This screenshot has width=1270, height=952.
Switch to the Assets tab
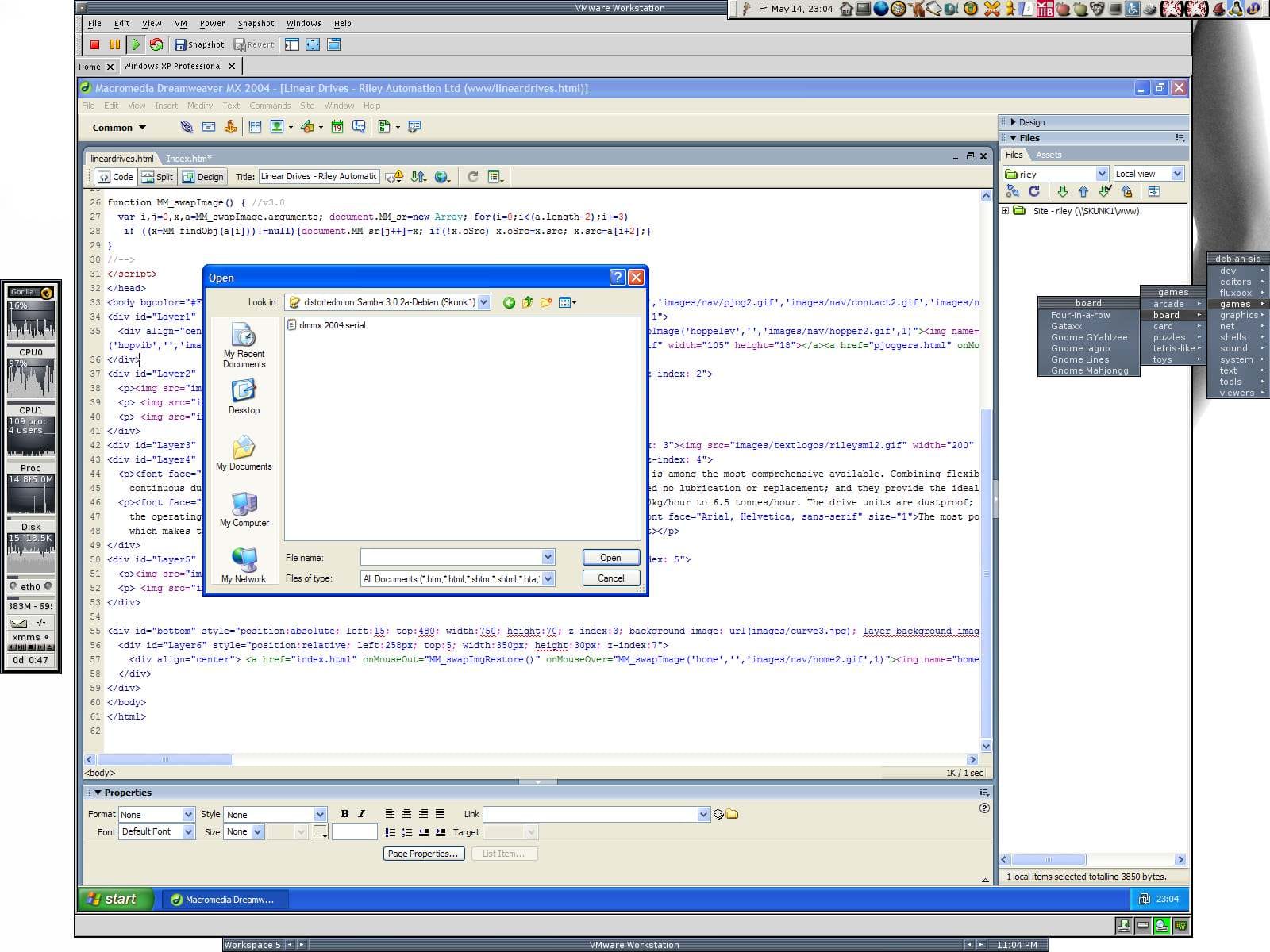click(x=1049, y=155)
